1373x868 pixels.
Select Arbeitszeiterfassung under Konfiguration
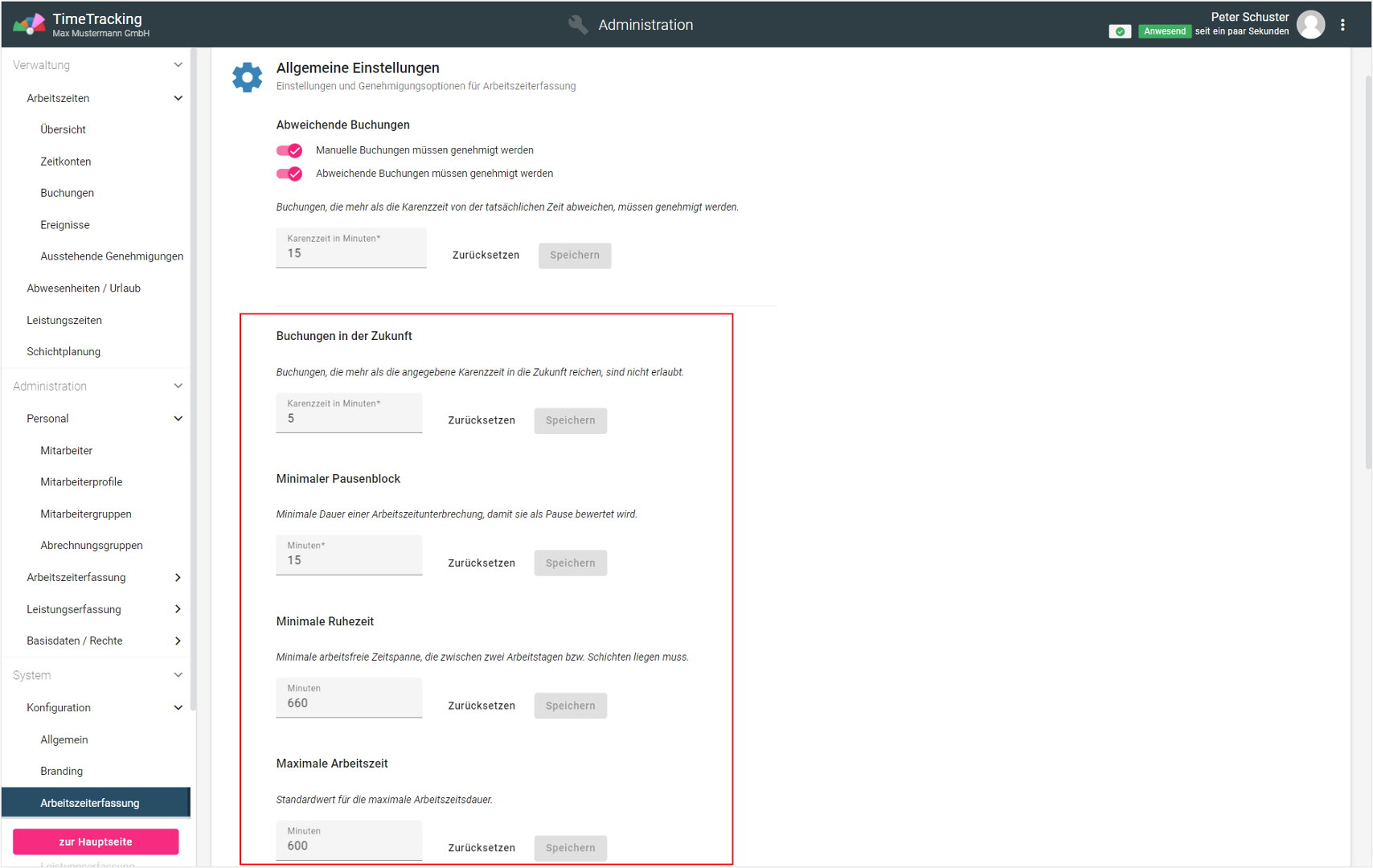click(96, 803)
